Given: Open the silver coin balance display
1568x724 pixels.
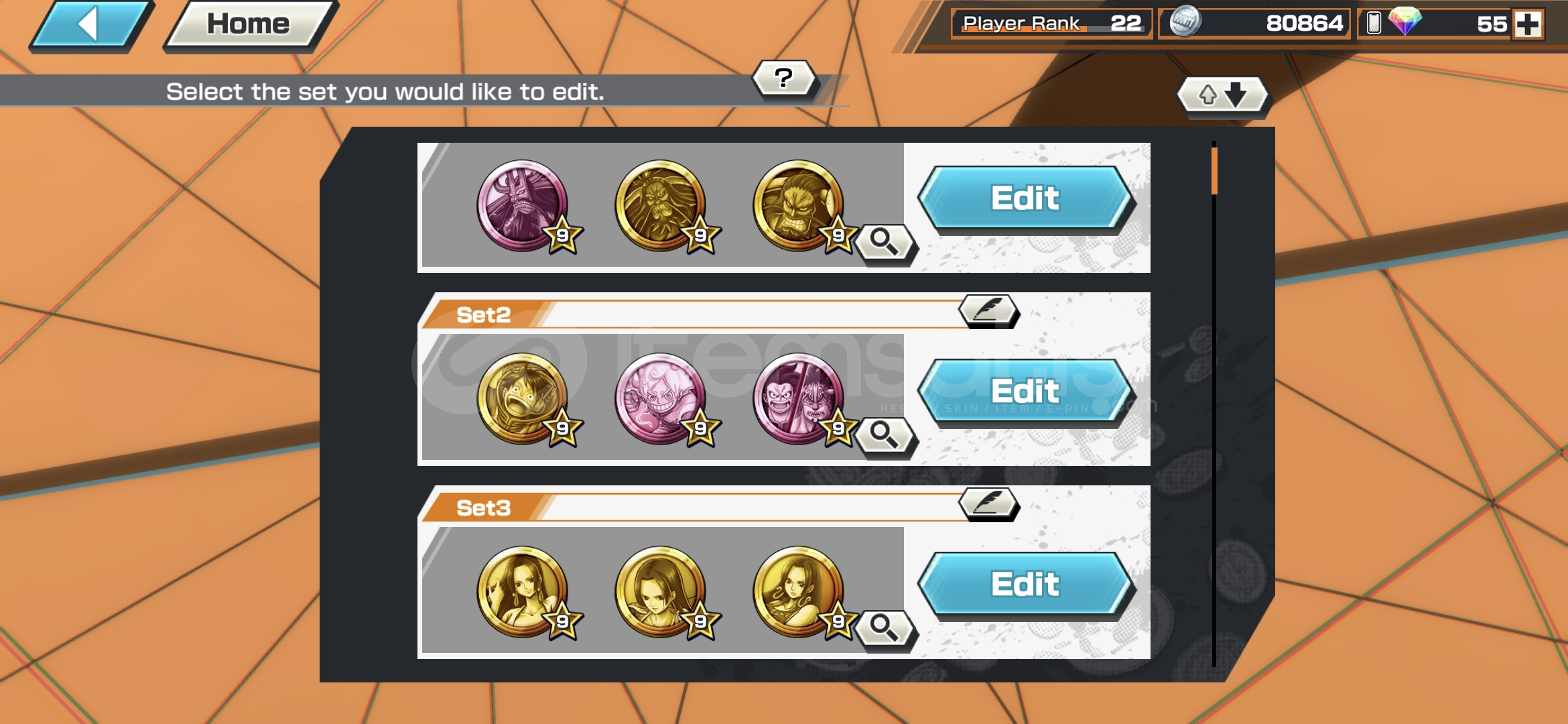Looking at the screenshot, I should tap(1254, 23).
